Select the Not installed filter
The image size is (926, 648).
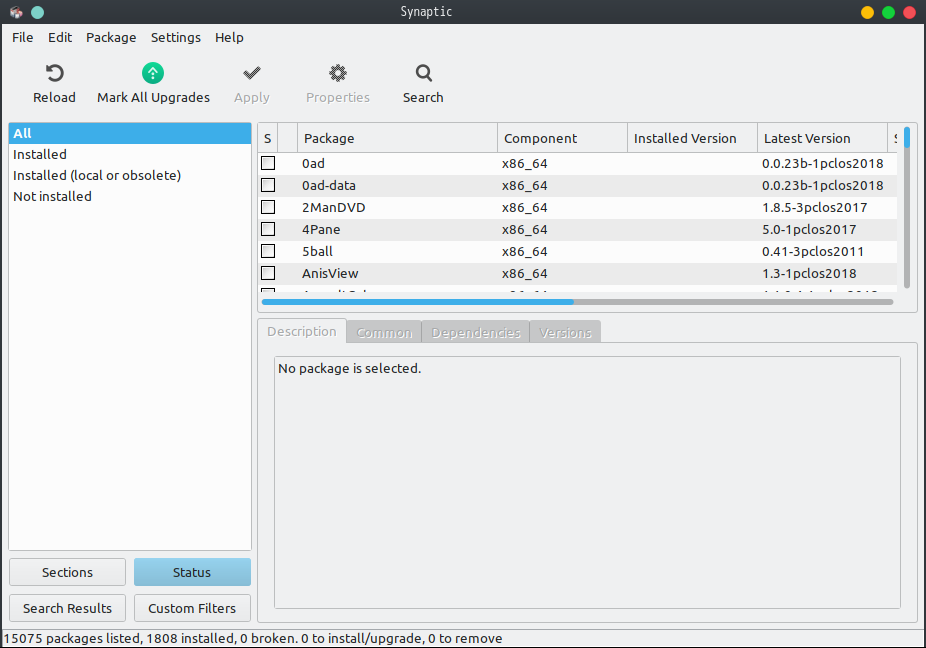point(130,196)
